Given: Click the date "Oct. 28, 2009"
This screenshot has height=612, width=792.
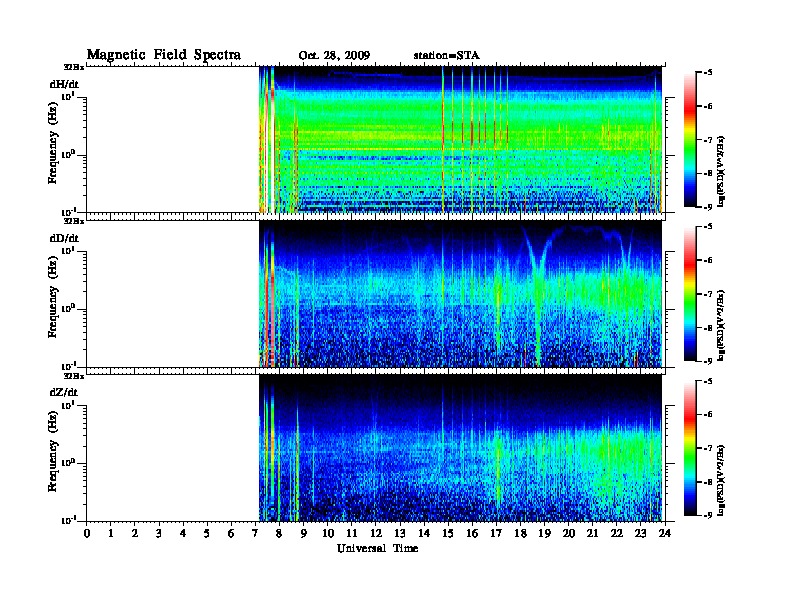Looking at the screenshot, I should (x=334, y=56).
